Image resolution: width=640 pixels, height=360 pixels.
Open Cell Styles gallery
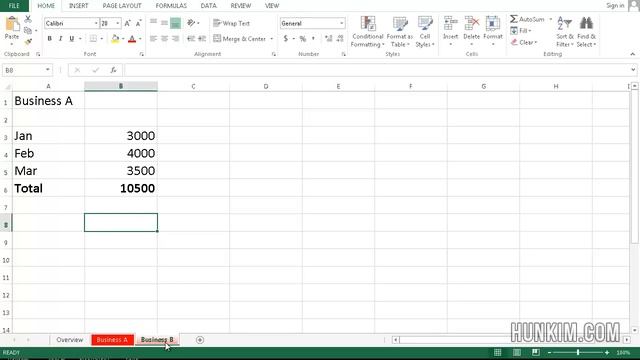point(425,32)
